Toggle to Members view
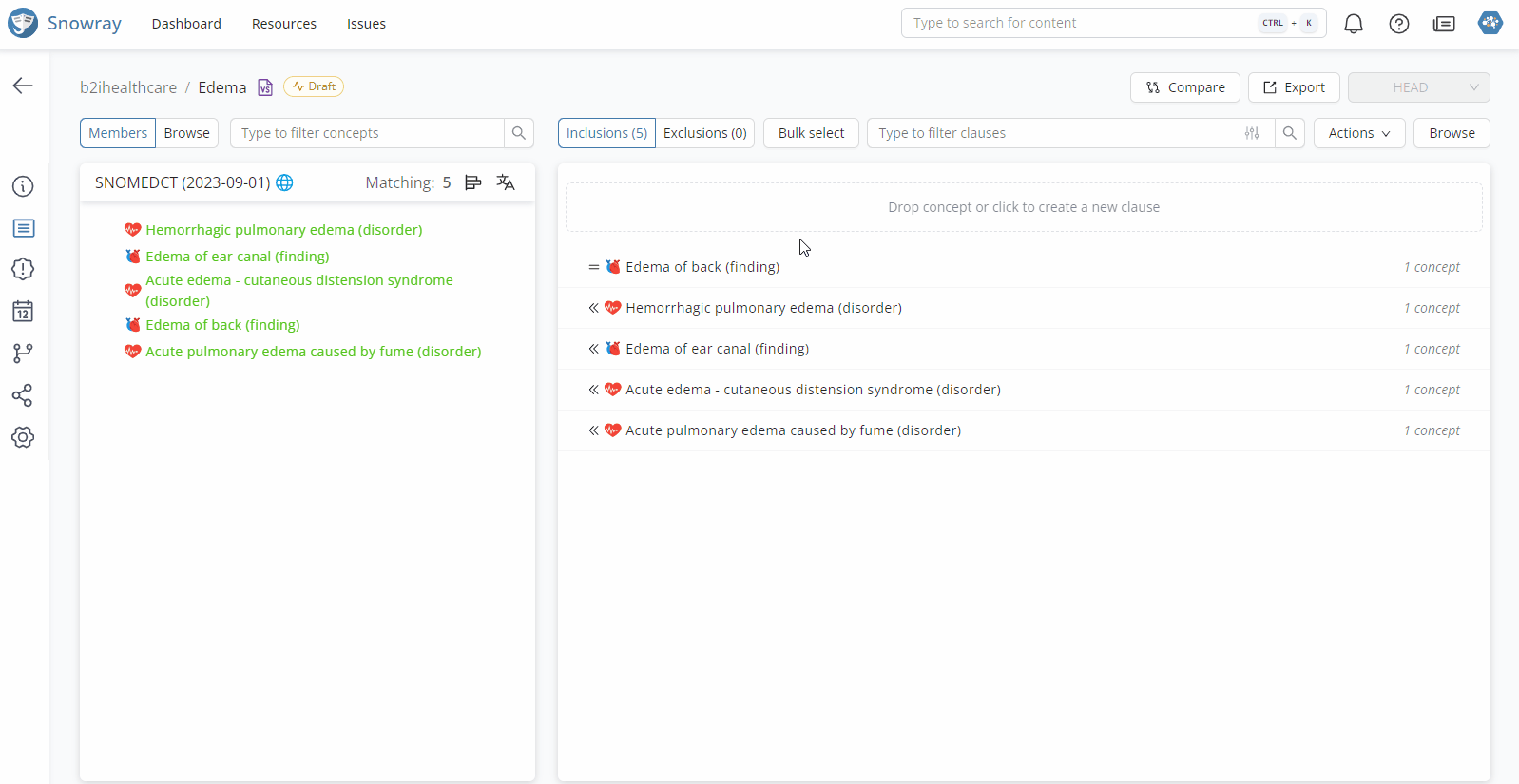This screenshot has height=784, width=1519. pos(118,133)
